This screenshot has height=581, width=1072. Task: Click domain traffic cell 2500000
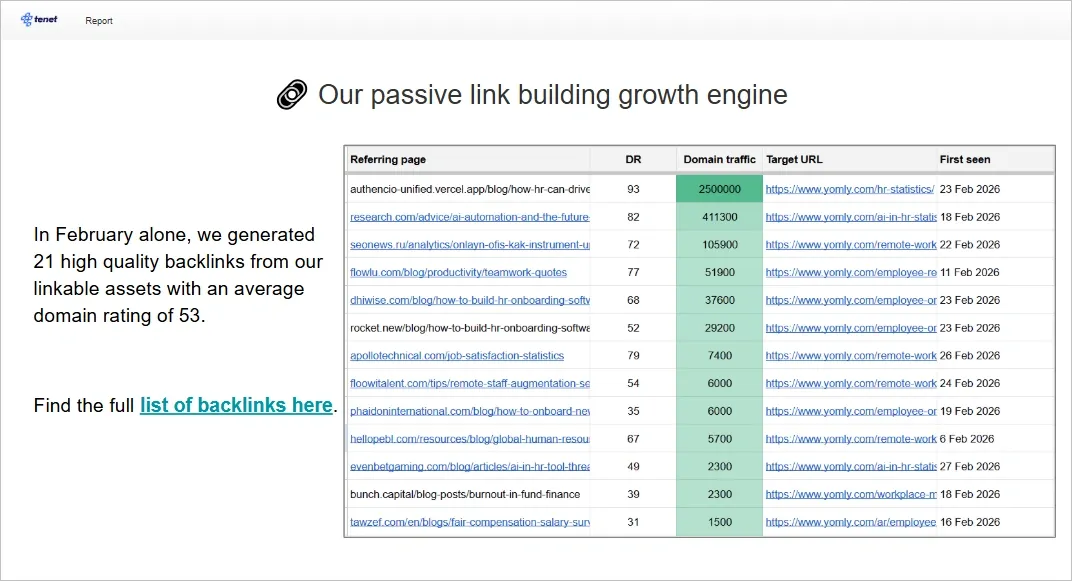coord(719,189)
